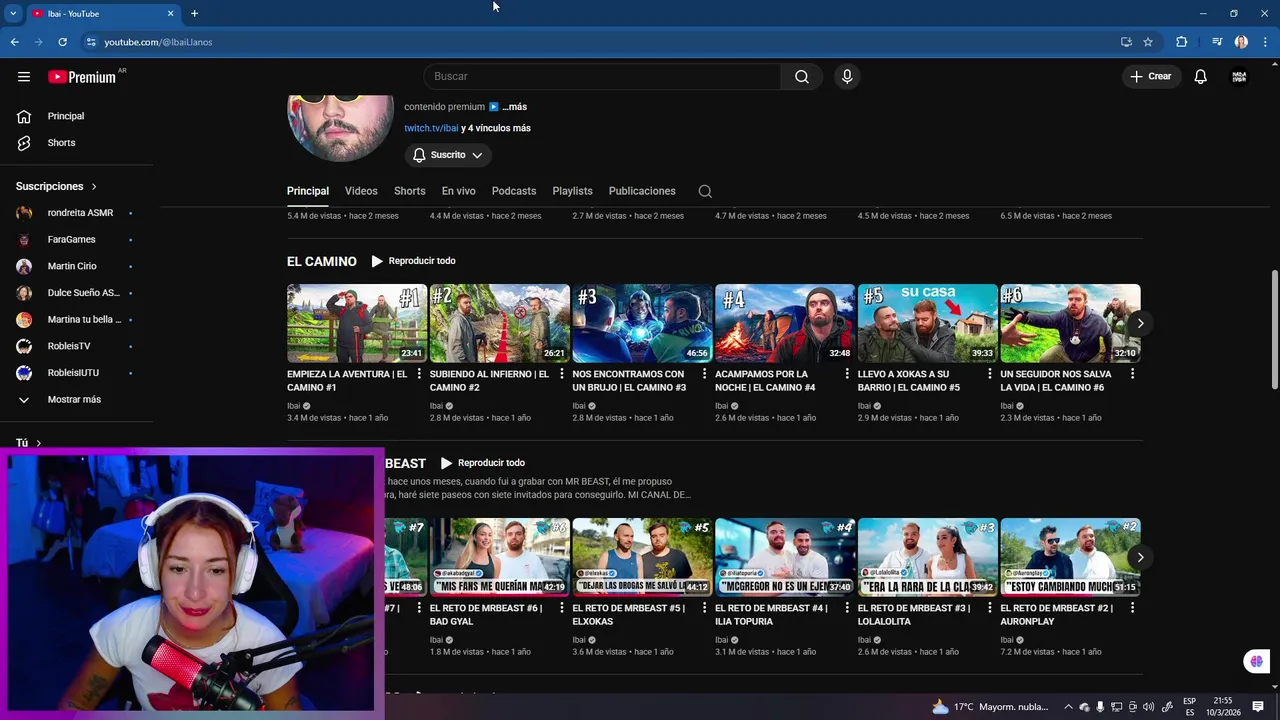The image size is (1280, 720).
Task: Click the browser address bar URL
Action: tap(158, 42)
